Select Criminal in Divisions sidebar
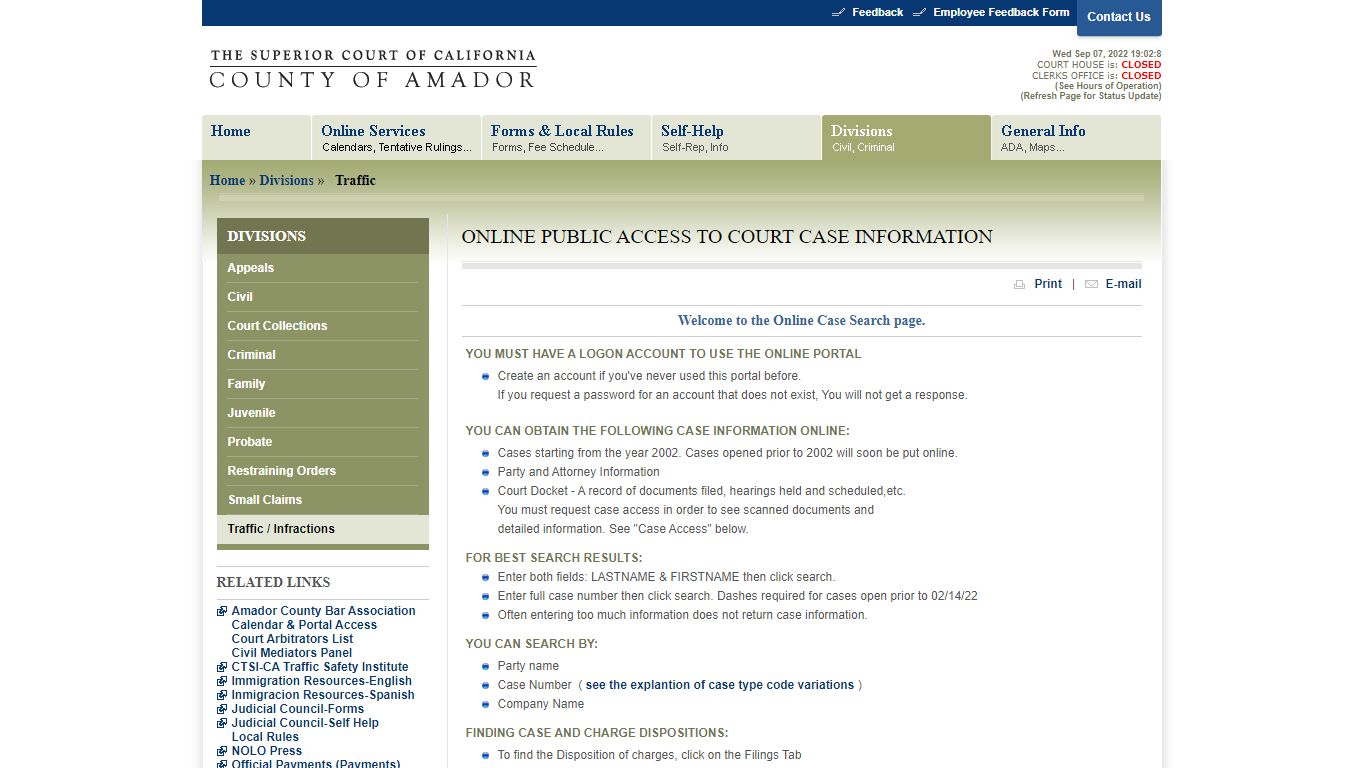The width and height of the screenshot is (1366, 768). [x=322, y=355]
